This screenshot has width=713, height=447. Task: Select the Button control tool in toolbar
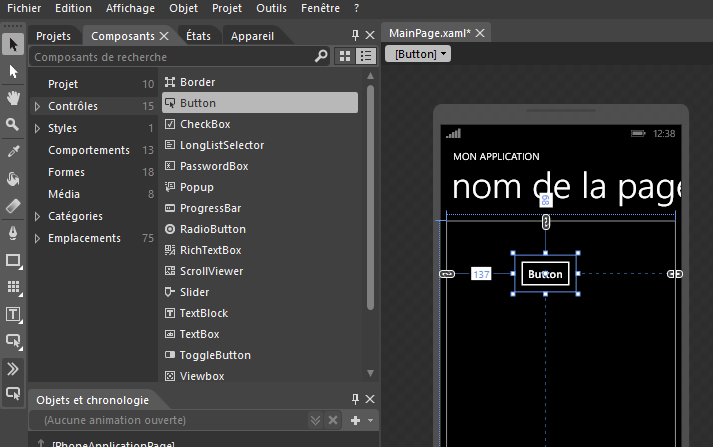click(x=13, y=341)
